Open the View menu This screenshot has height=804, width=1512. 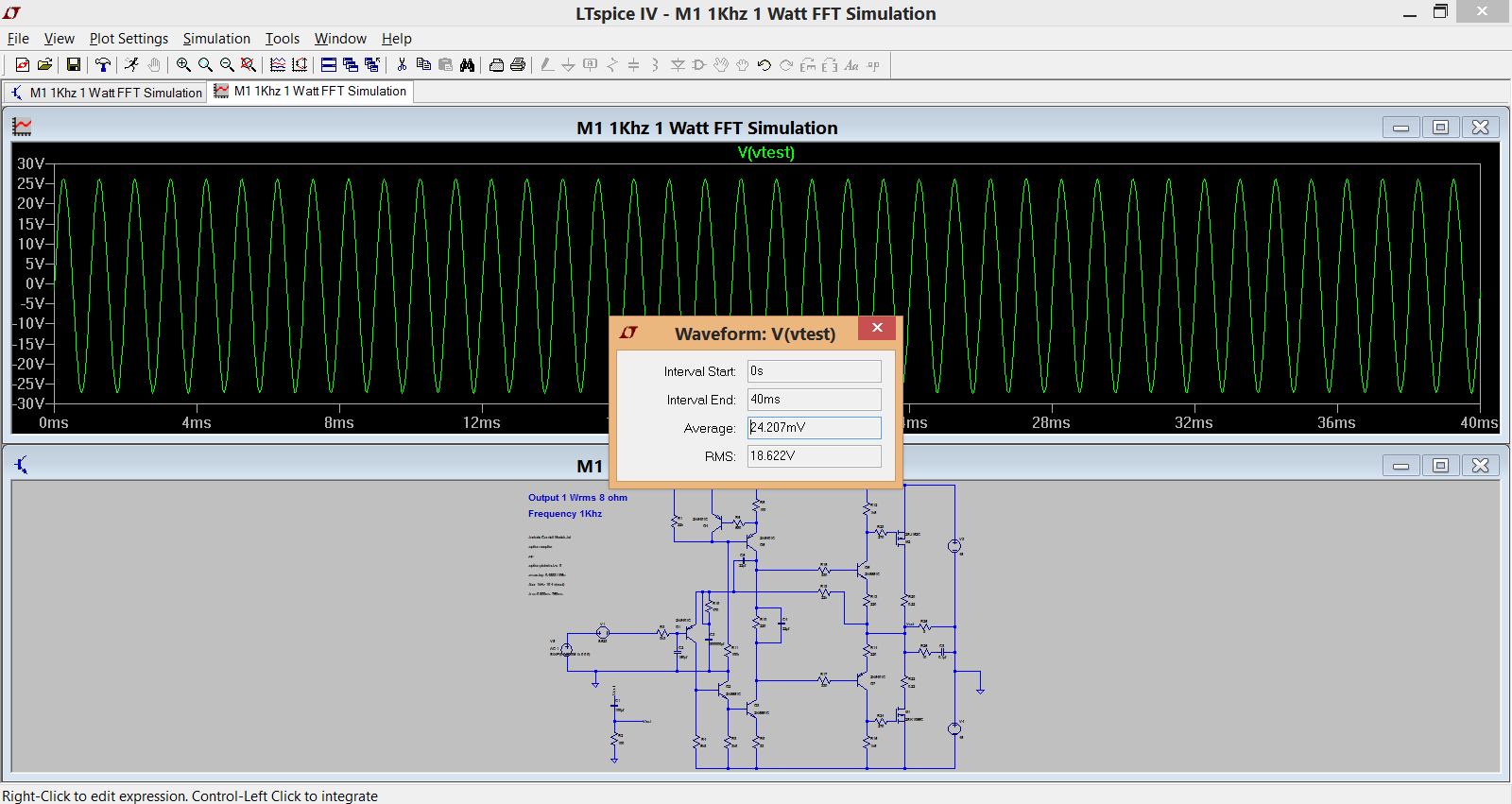click(x=59, y=39)
